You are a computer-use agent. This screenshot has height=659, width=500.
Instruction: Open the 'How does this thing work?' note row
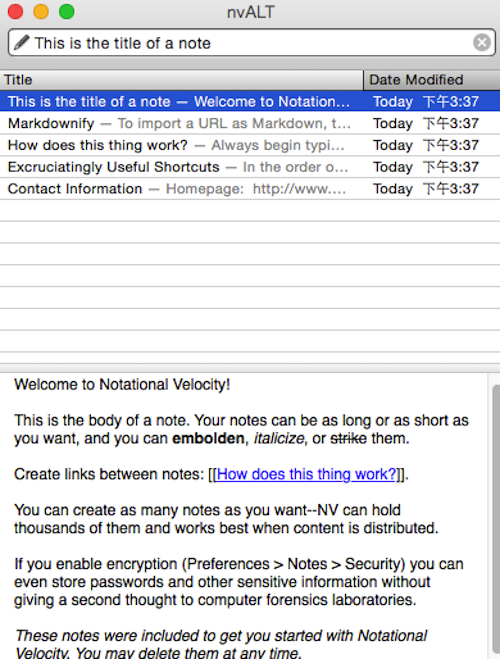250,145
